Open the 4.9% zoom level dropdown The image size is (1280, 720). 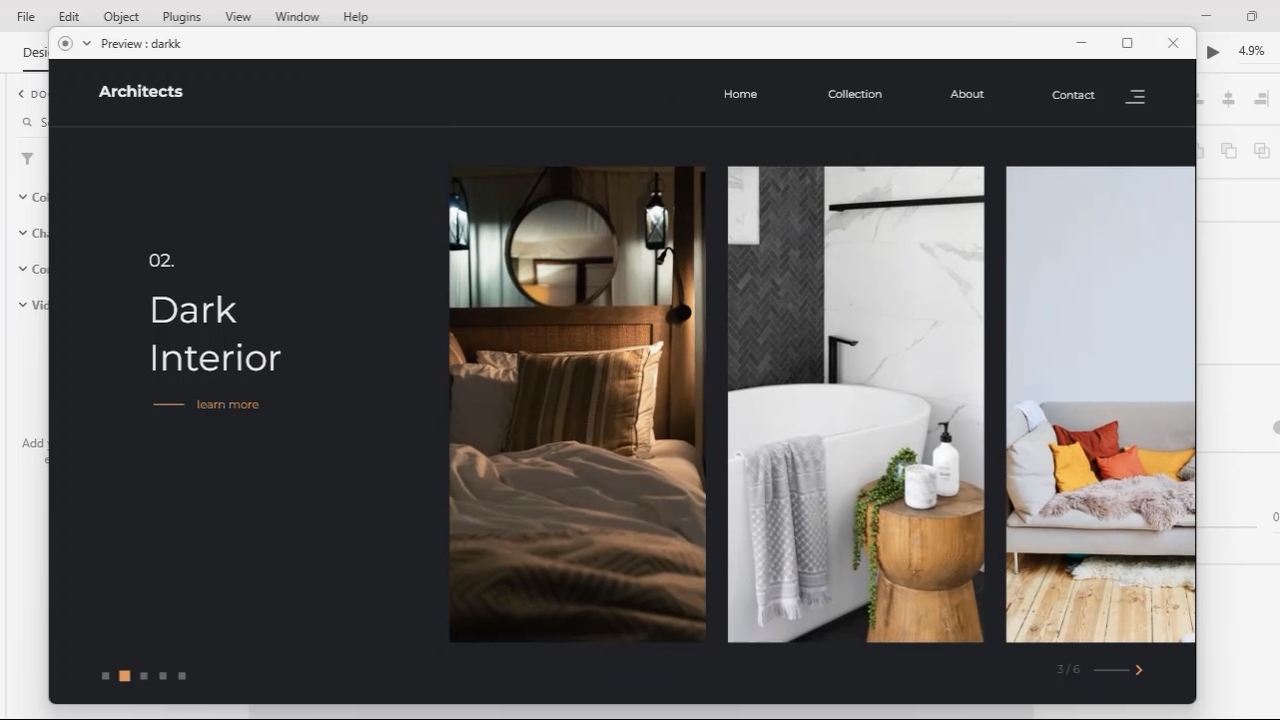1251,51
